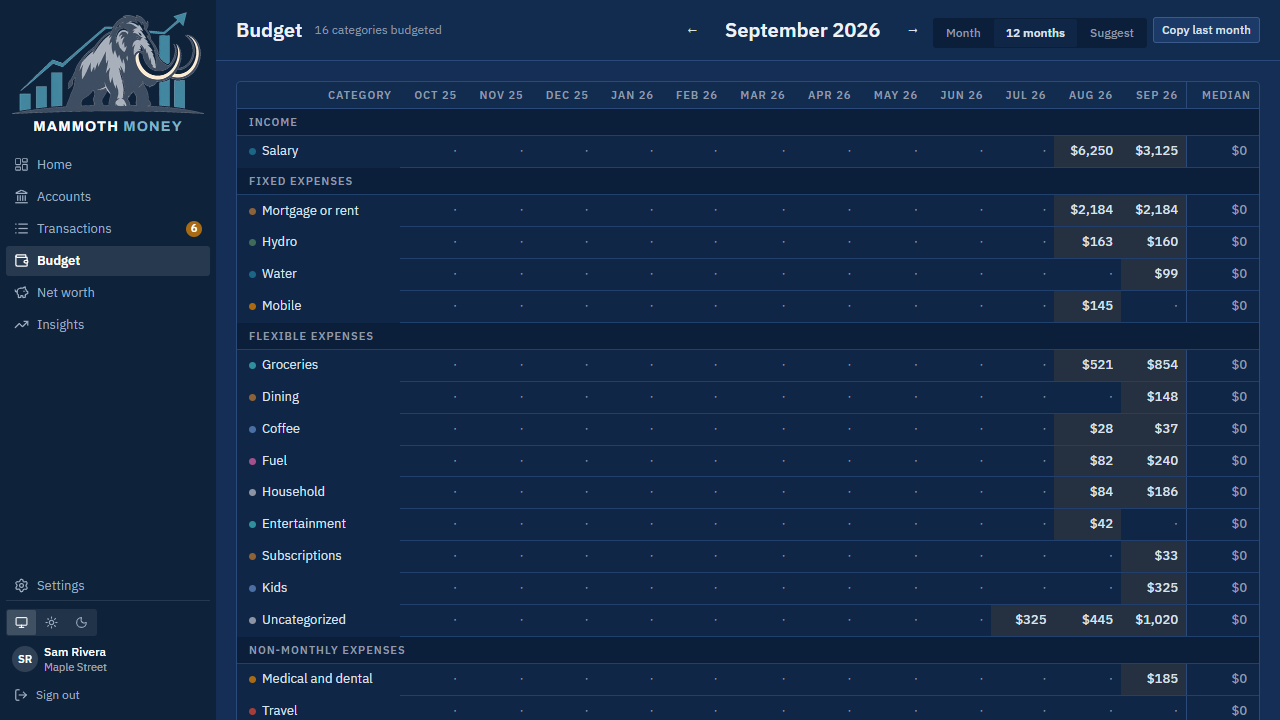Click the Sam Rivera user name
Screen dimensions: 1280x720
click(x=75, y=652)
